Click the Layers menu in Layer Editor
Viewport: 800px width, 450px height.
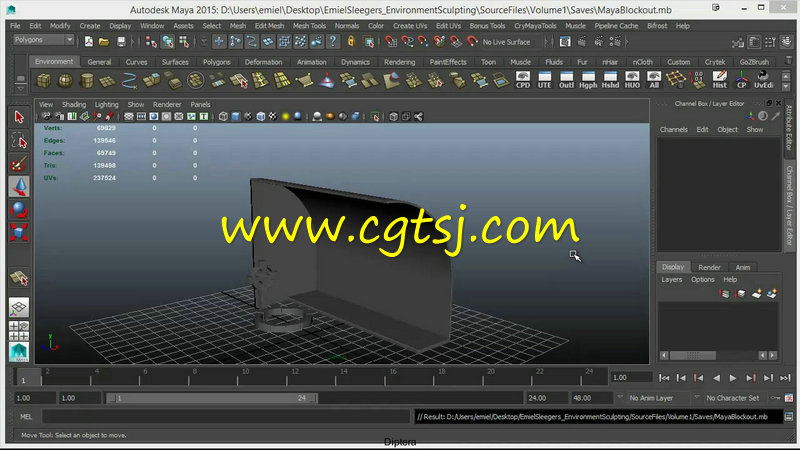pyautogui.click(x=671, y=280)
